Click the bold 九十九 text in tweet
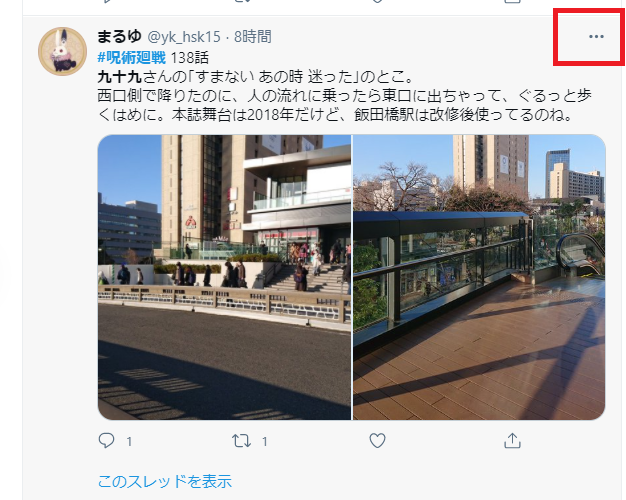Viewport: 626px width, 500px height. (x=120, y=76)
